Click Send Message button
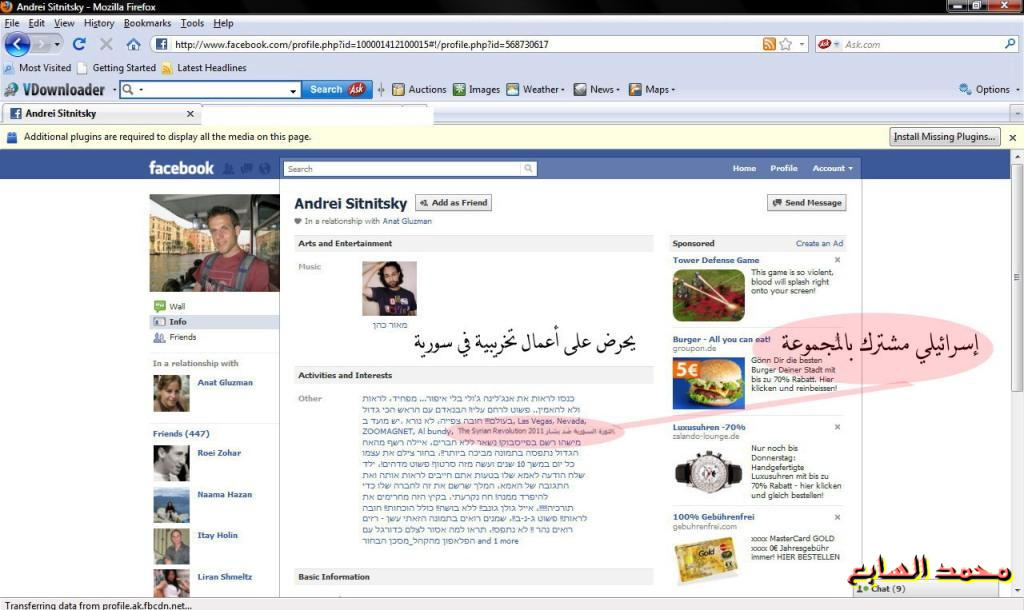Screen dimensions: 1024x610 point(807,203)
